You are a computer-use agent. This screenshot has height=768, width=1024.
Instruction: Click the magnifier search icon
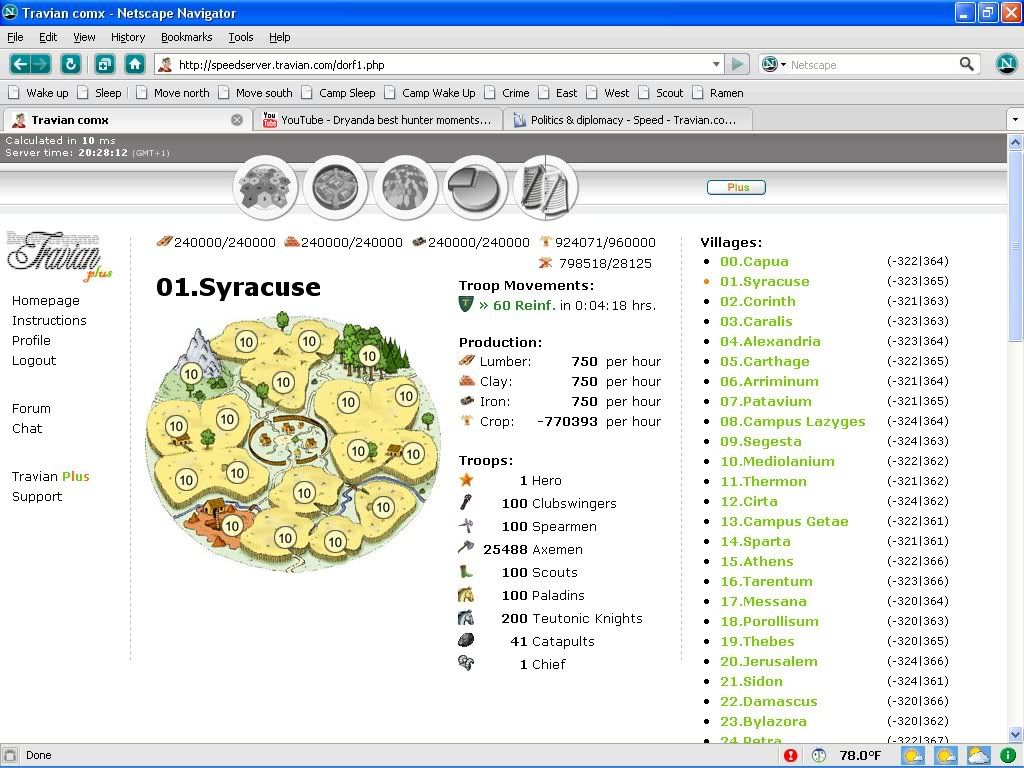point(967,64)
